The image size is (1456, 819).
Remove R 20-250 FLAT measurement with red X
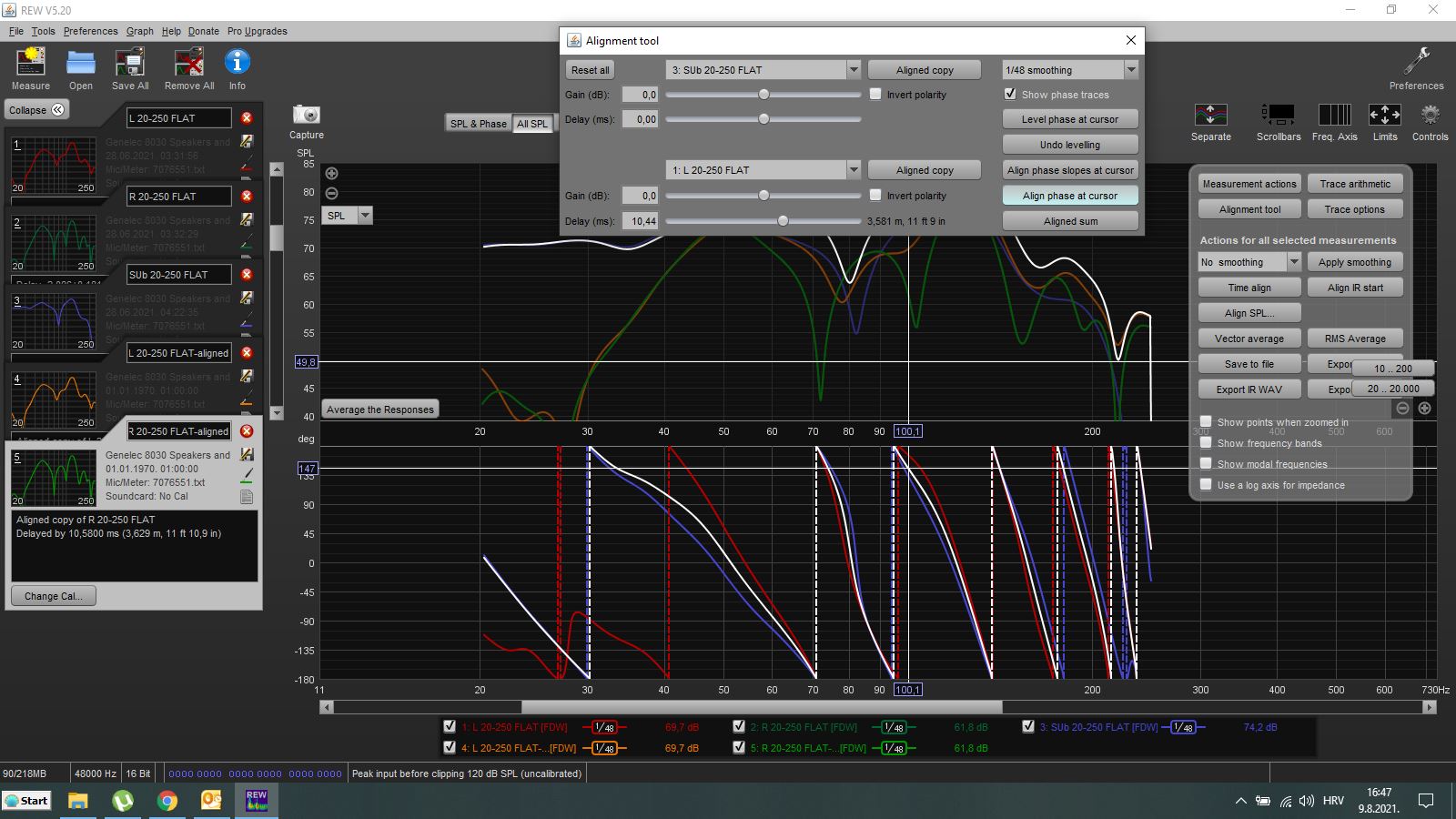[247, 197]
